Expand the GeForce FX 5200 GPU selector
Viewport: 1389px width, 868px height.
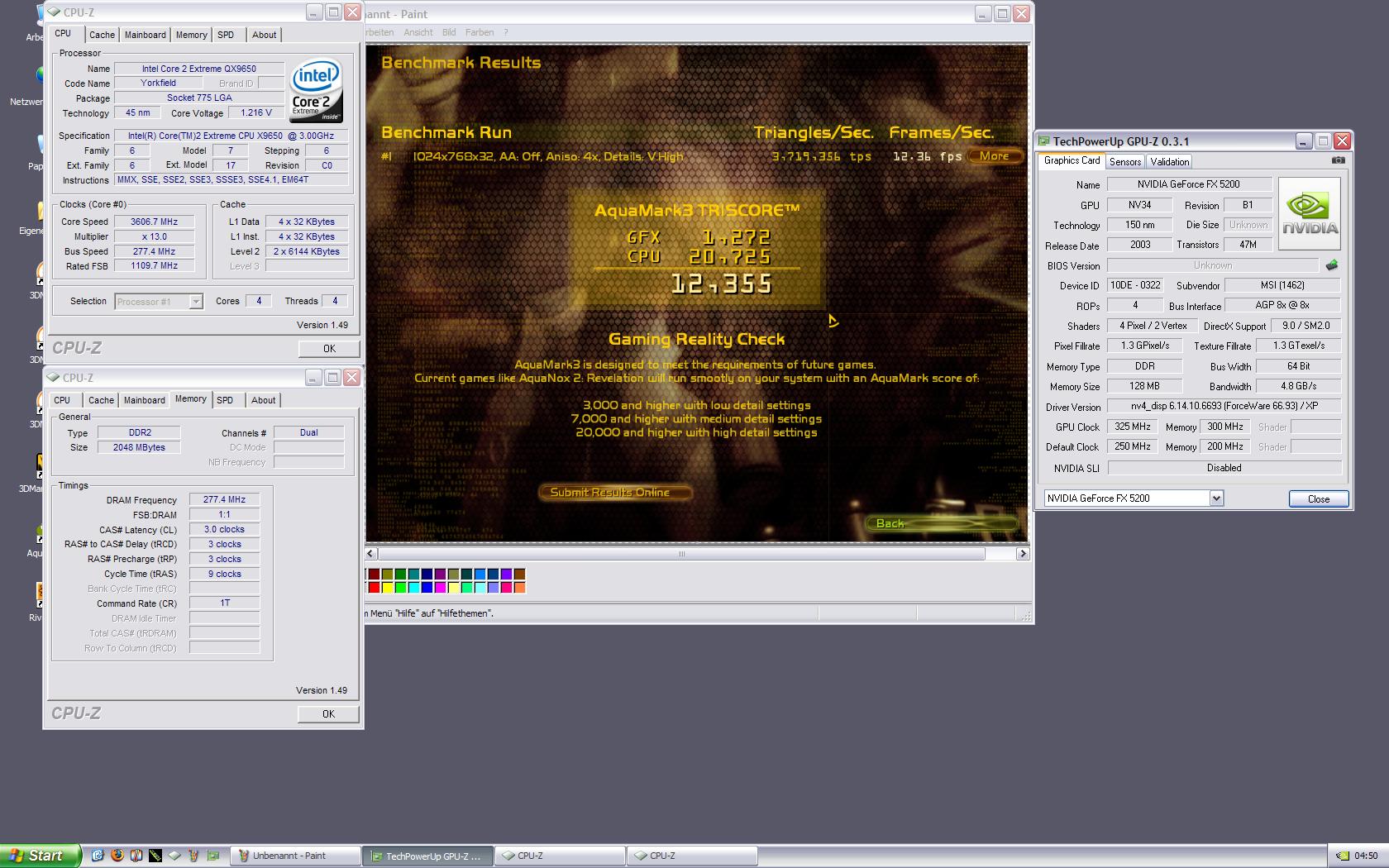click(x=1216, y=498)
